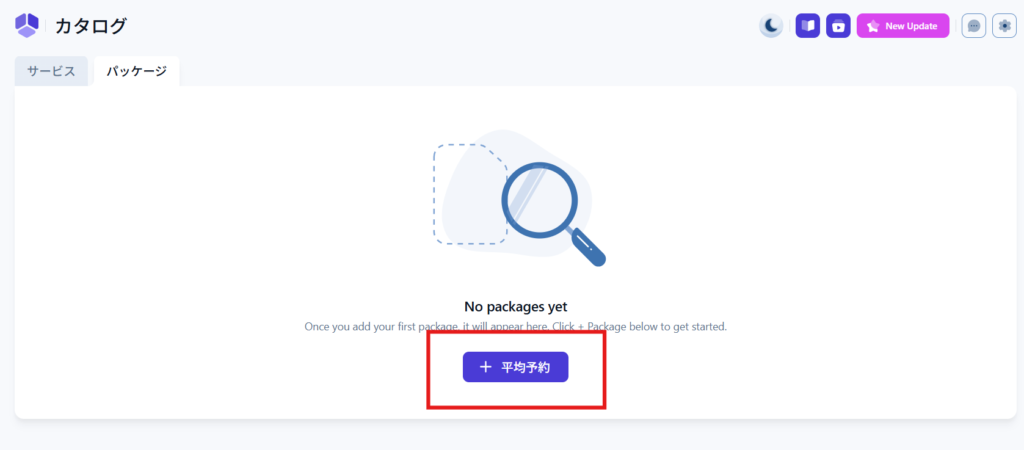This screenshot has width=1024, height=450.
Task: Toggle dark mode with the moon icon
Action: pyautogui.click(x=771, y=26)
